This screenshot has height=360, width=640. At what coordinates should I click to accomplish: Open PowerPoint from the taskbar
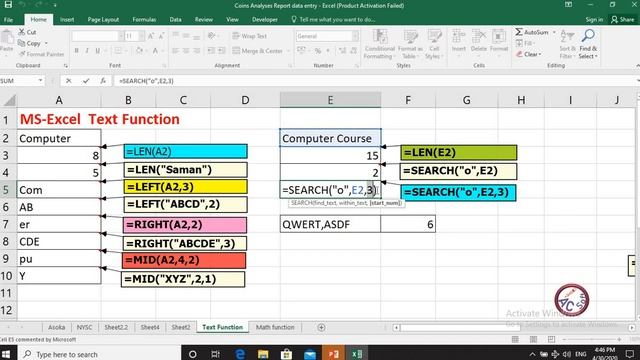click(333, 353)
